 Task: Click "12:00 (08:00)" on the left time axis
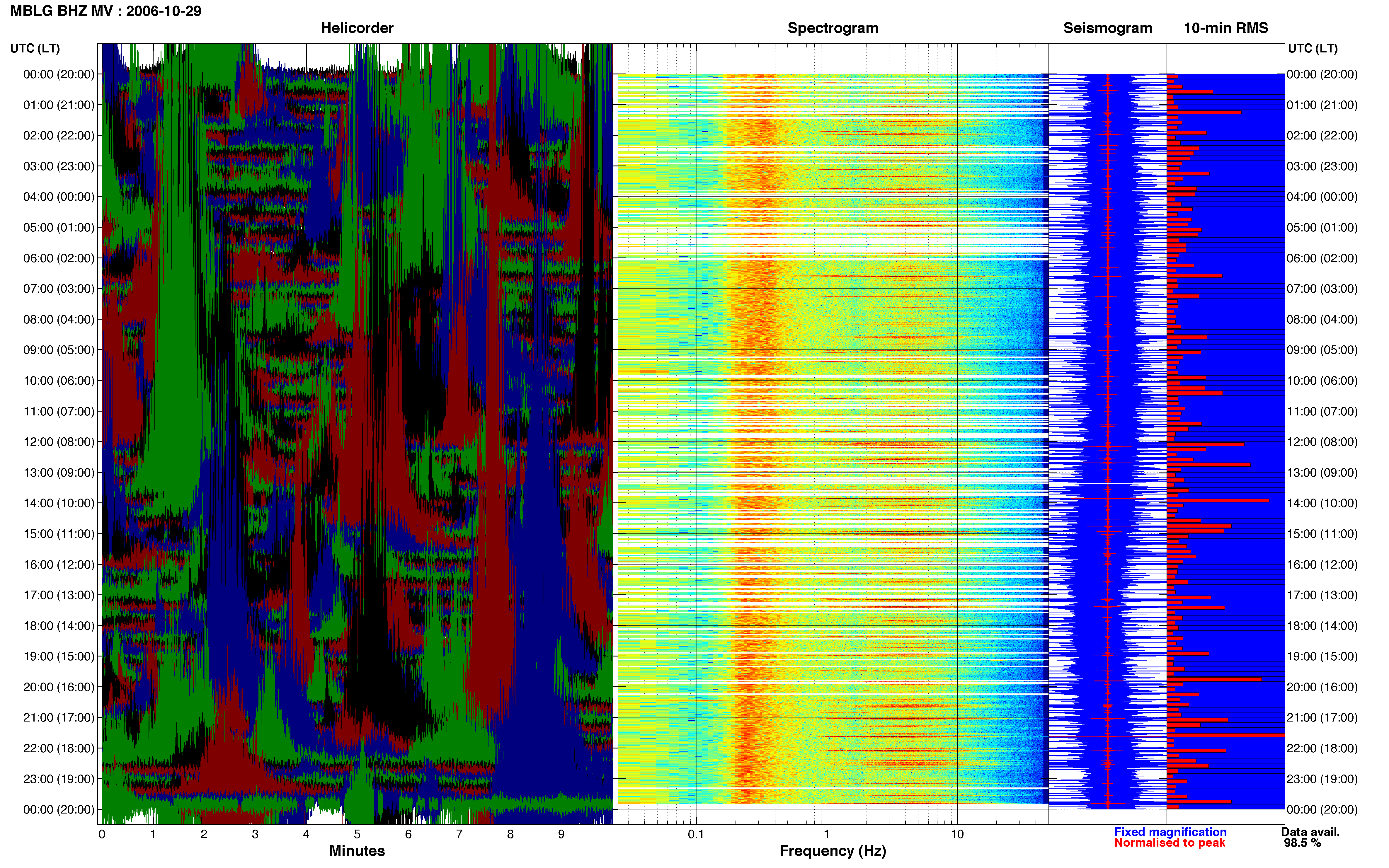(59, 442)
